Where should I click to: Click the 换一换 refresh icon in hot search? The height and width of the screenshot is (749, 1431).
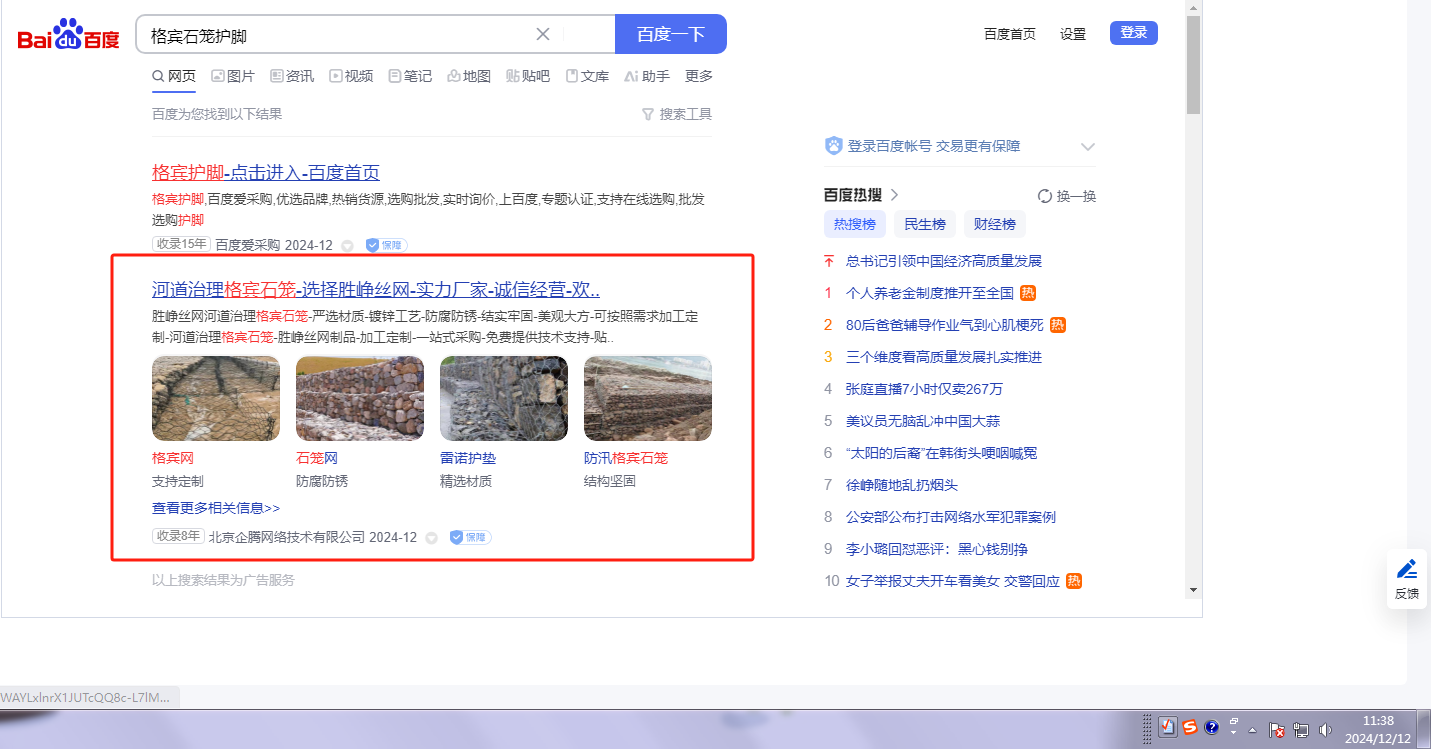point(1045,196)
